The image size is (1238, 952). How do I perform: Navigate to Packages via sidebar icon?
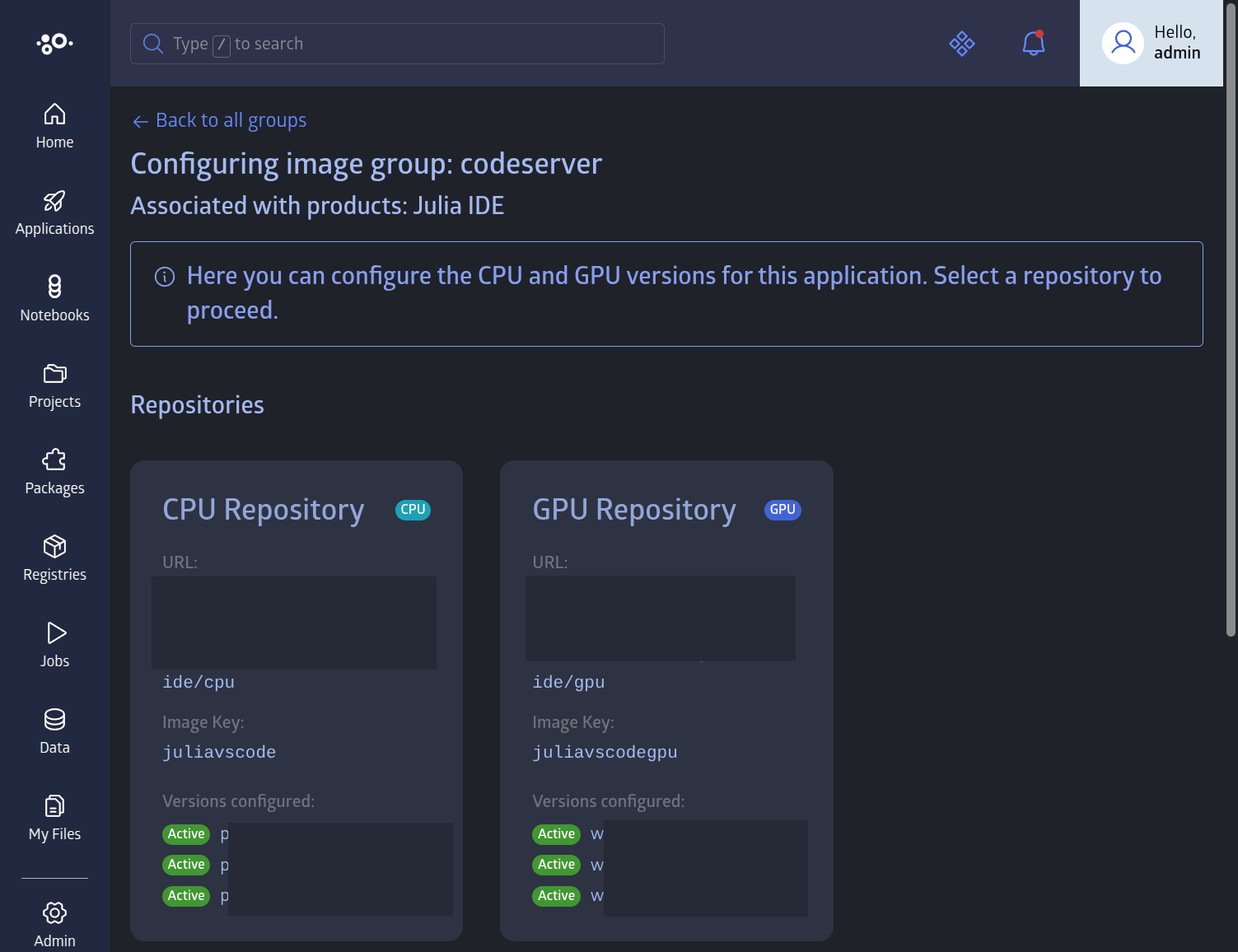[x=54, y=472]
